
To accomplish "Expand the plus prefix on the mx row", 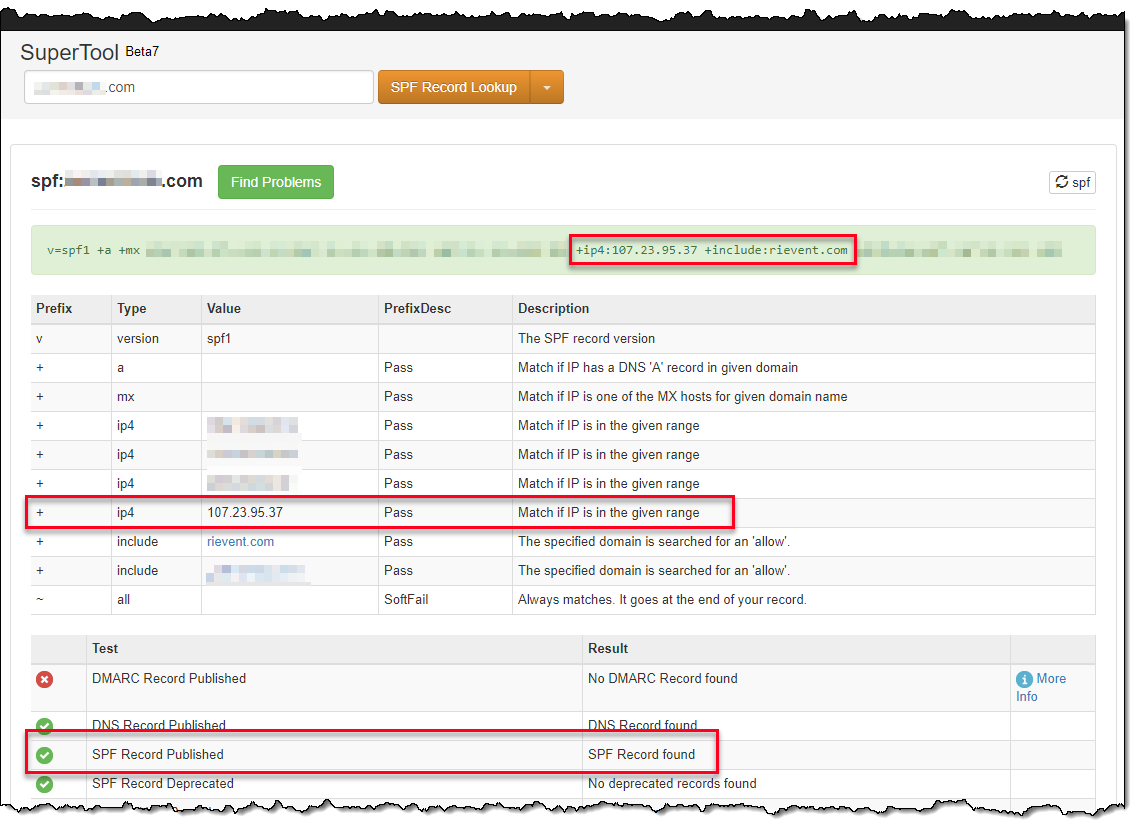I will 39,396.
